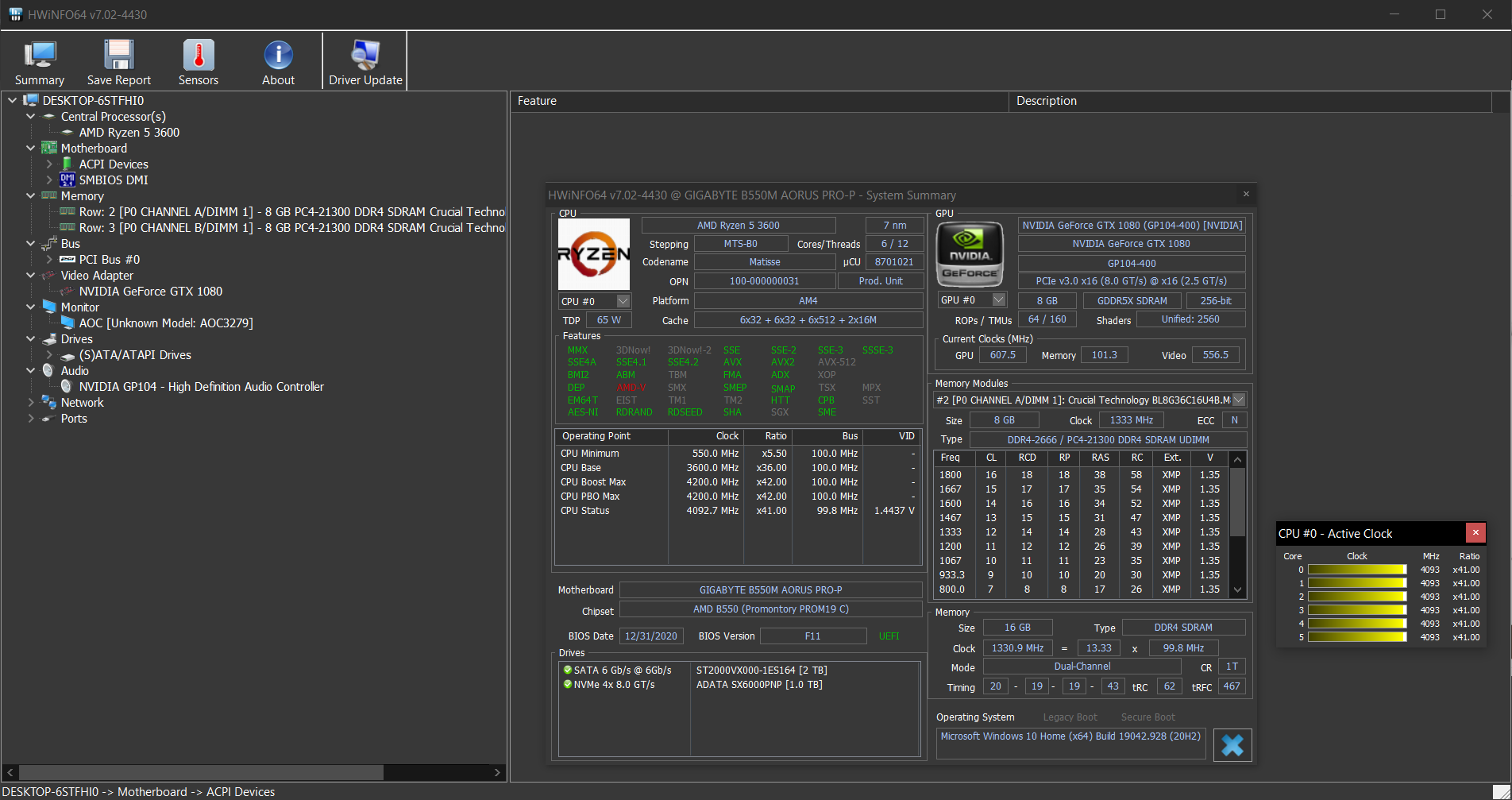Click up arrow of memory timings scrollbar
The height and width of the screenshot is (800, 1512).
click(x=1237, y=459)
